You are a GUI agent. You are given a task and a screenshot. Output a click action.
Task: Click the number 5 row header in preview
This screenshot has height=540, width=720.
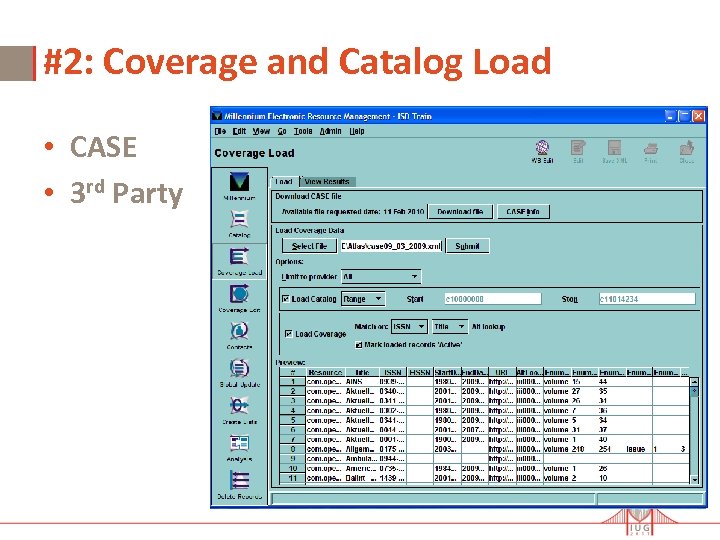click(x=293, y=420)
